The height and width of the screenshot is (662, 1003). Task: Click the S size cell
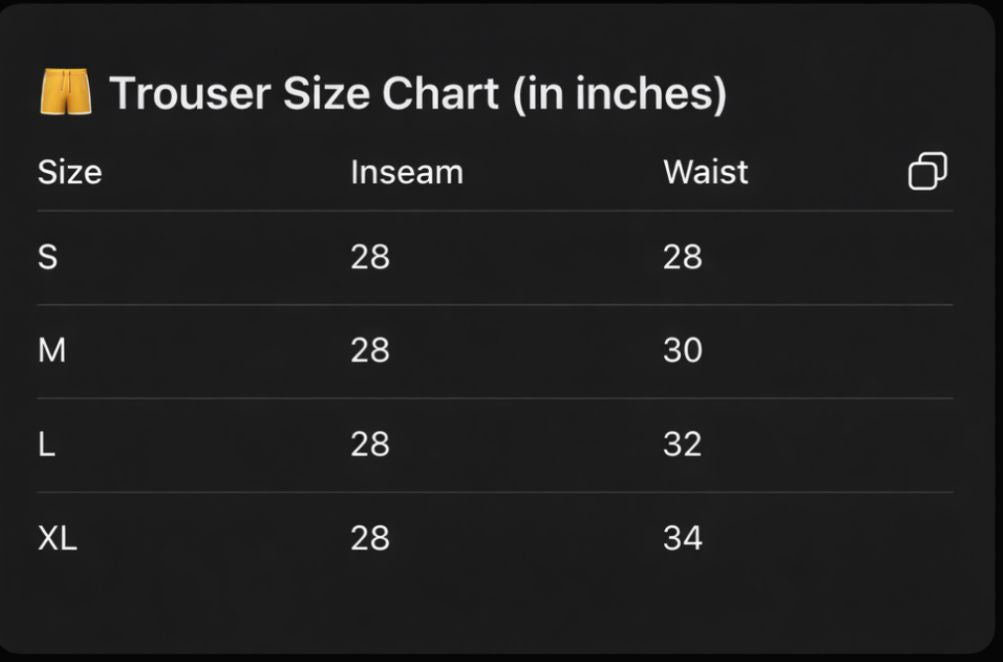pyautogui.click(x=48, y=258)
